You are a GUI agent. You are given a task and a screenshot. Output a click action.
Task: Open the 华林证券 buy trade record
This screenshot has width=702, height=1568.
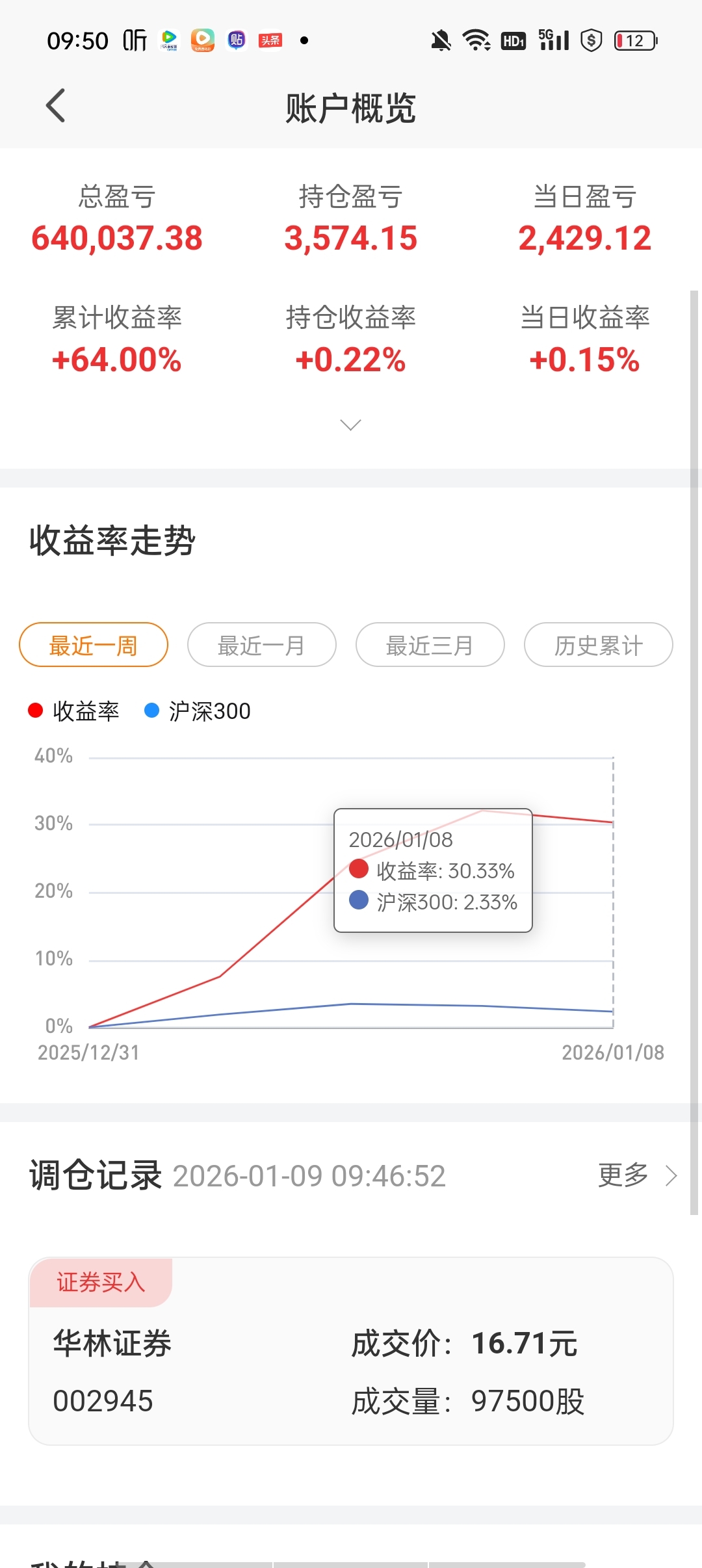click(350, 1351)
